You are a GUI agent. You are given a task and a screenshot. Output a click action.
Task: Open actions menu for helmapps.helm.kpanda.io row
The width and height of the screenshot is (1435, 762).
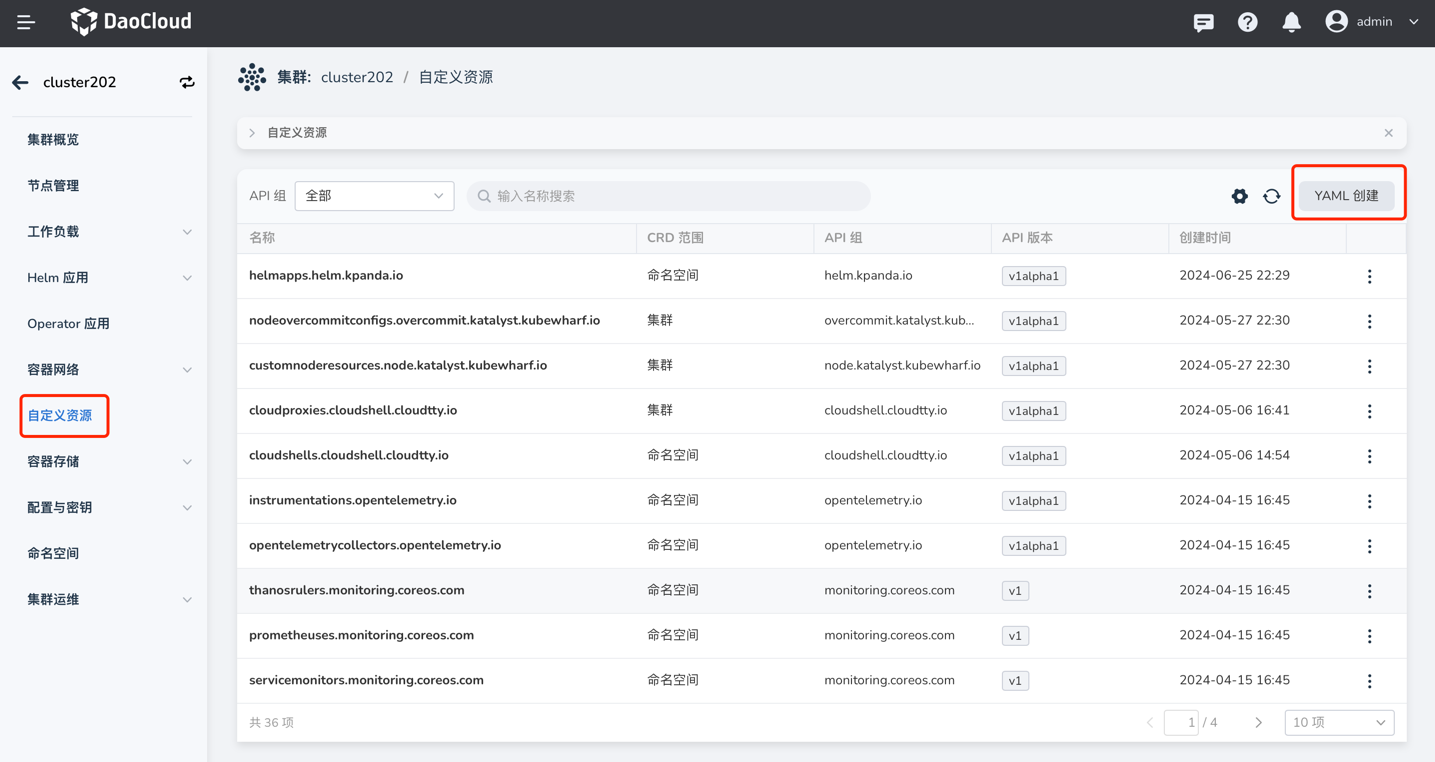pos(1369,277)
